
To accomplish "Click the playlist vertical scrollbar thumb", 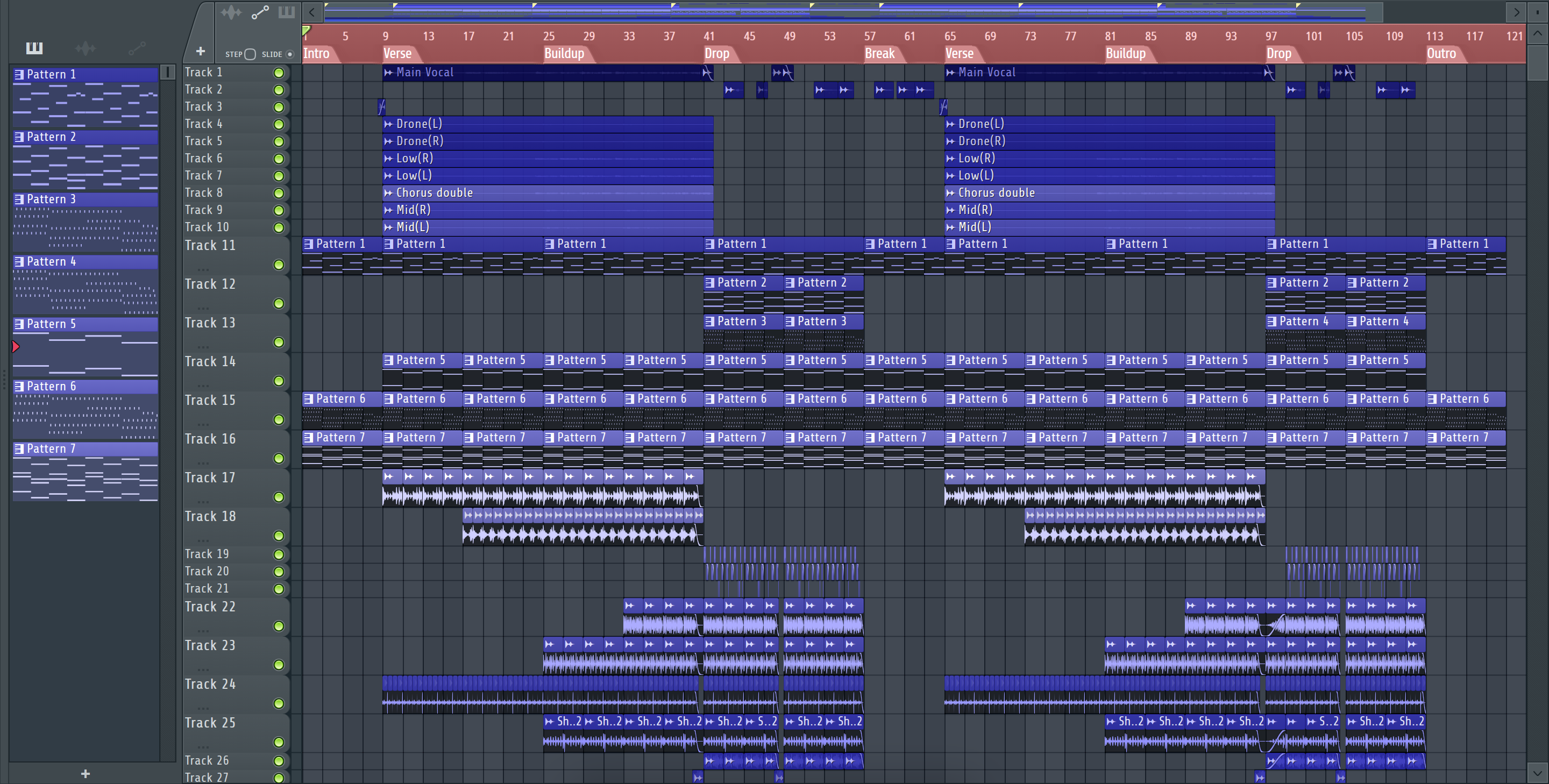I will [x=1538, y=62].
